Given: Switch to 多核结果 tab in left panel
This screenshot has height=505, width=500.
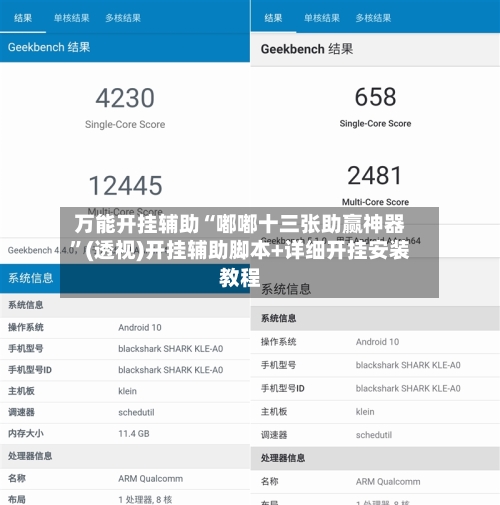Looking at the screenshot, I should coord(123,18).
